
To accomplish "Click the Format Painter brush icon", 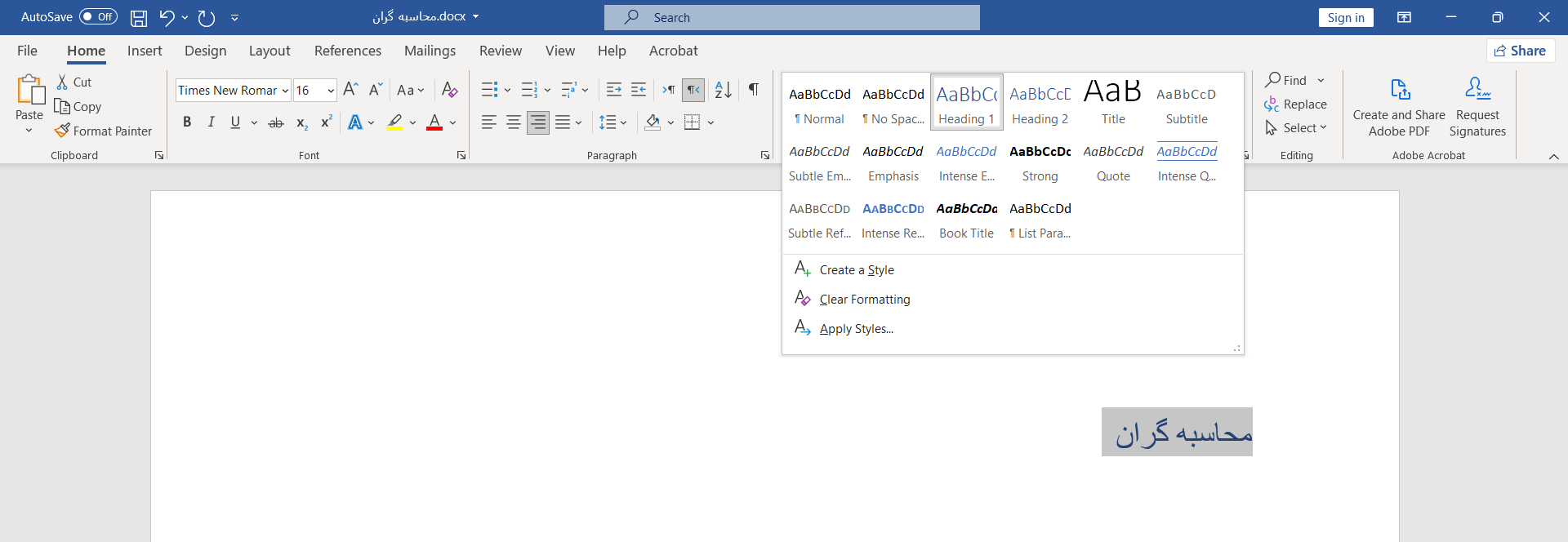I will 62,131.
